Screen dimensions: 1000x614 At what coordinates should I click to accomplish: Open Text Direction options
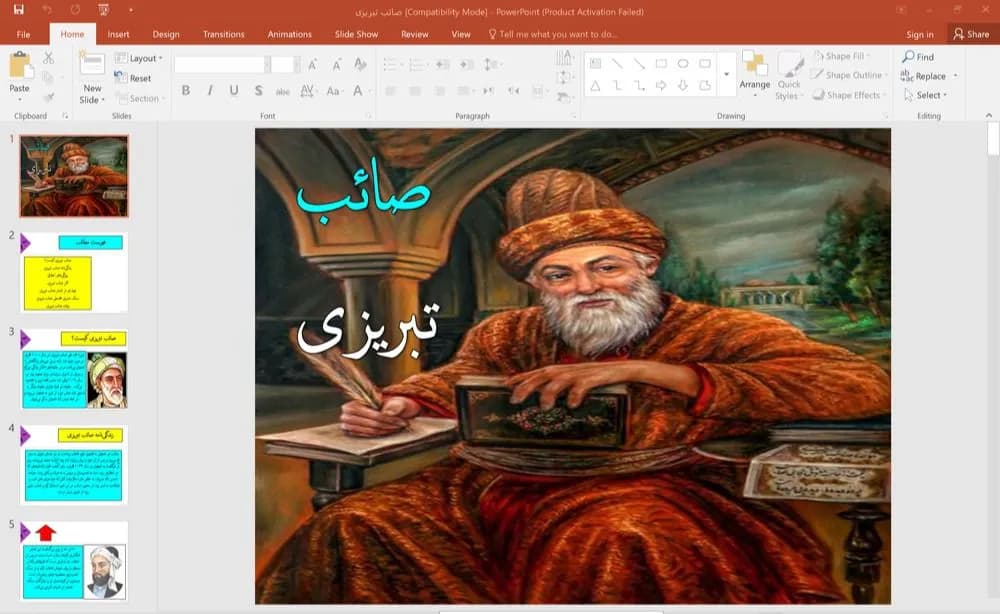pos(564,58)
